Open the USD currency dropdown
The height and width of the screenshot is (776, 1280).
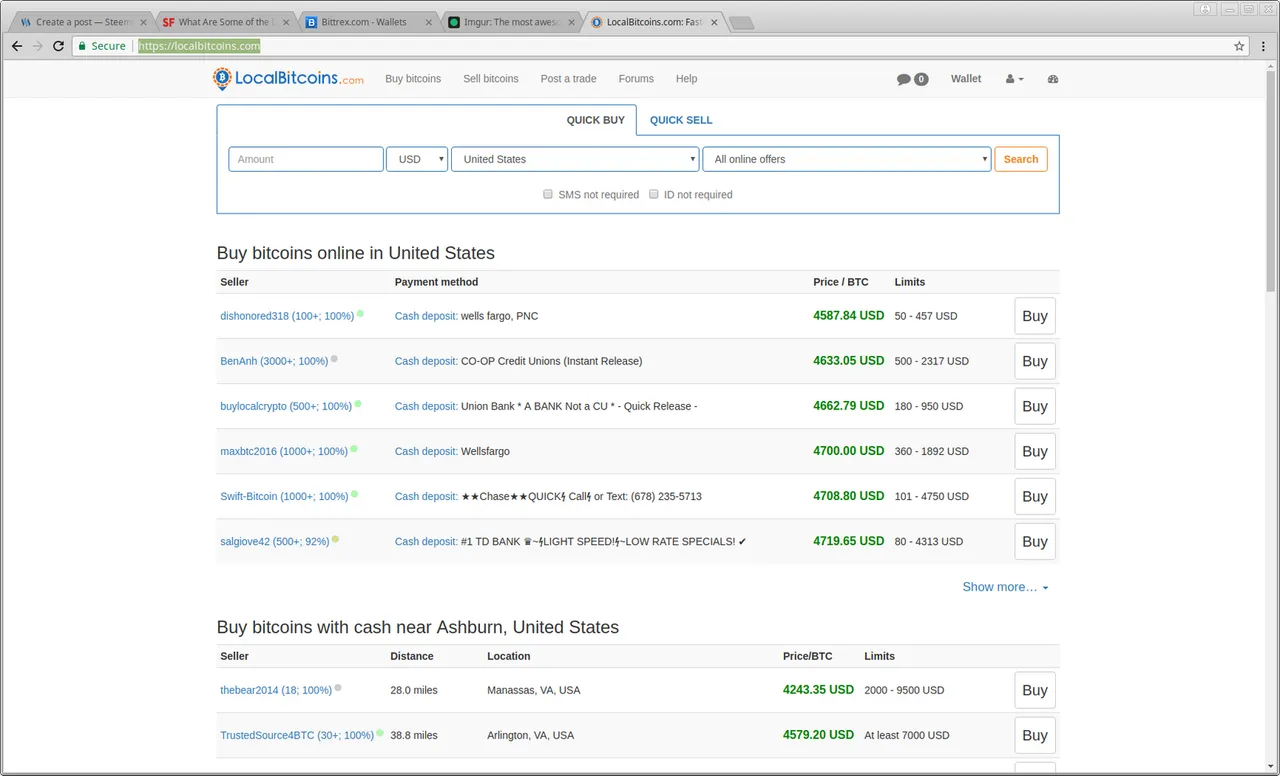point(417,159)
